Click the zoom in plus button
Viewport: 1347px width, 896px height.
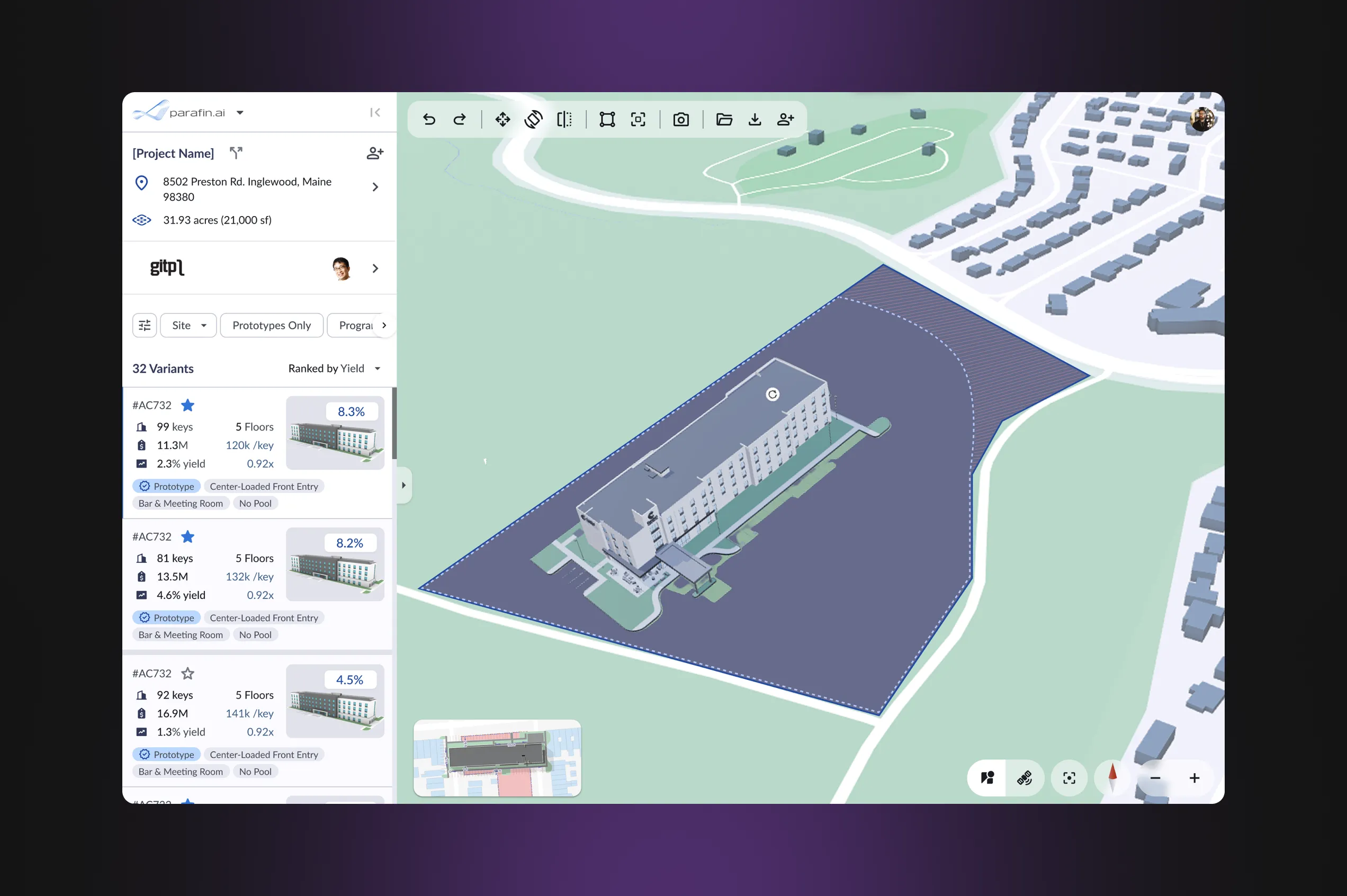tap(1194, 778)
